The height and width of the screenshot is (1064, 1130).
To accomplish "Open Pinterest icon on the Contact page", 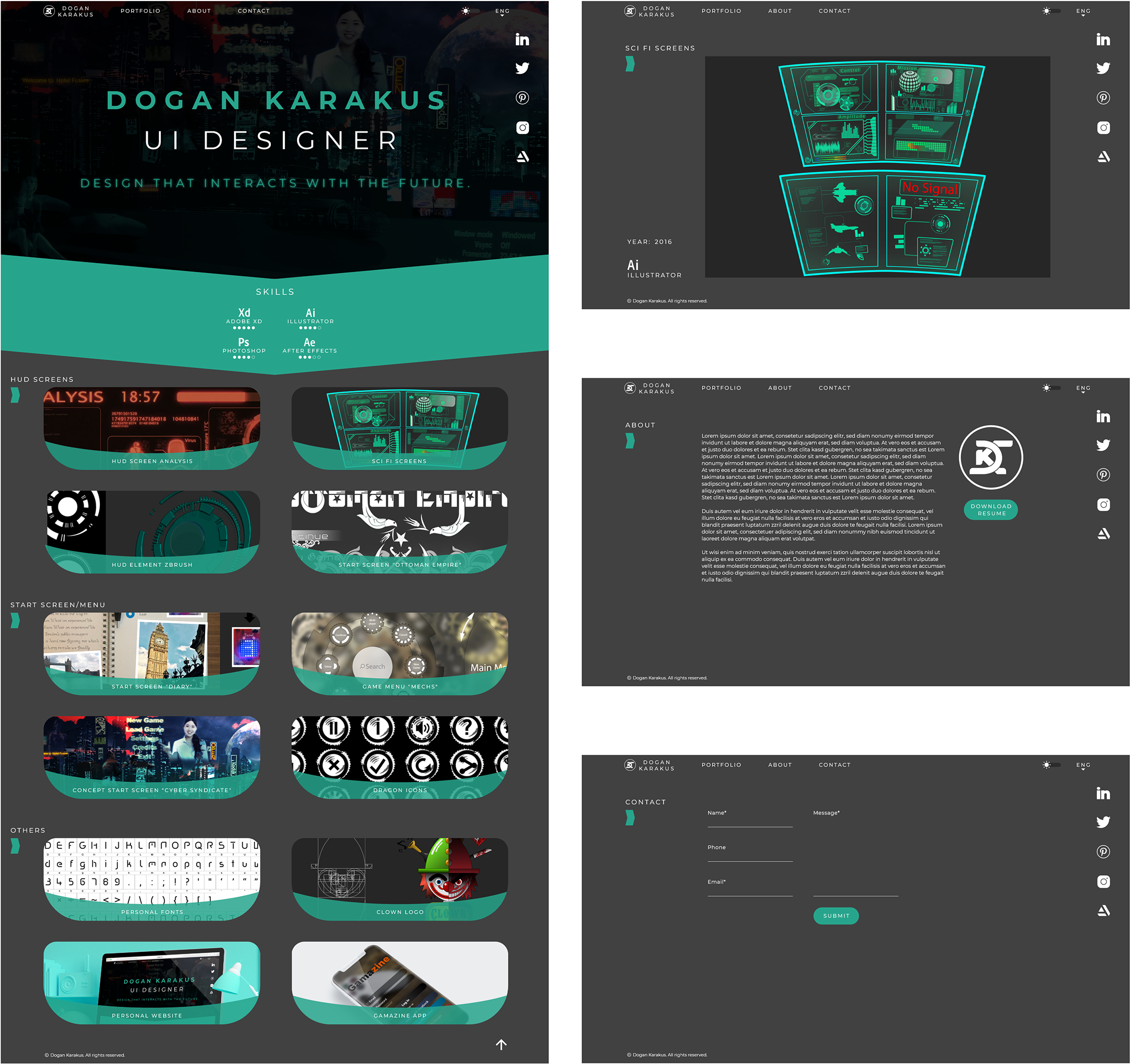I will coord(1103,852).
